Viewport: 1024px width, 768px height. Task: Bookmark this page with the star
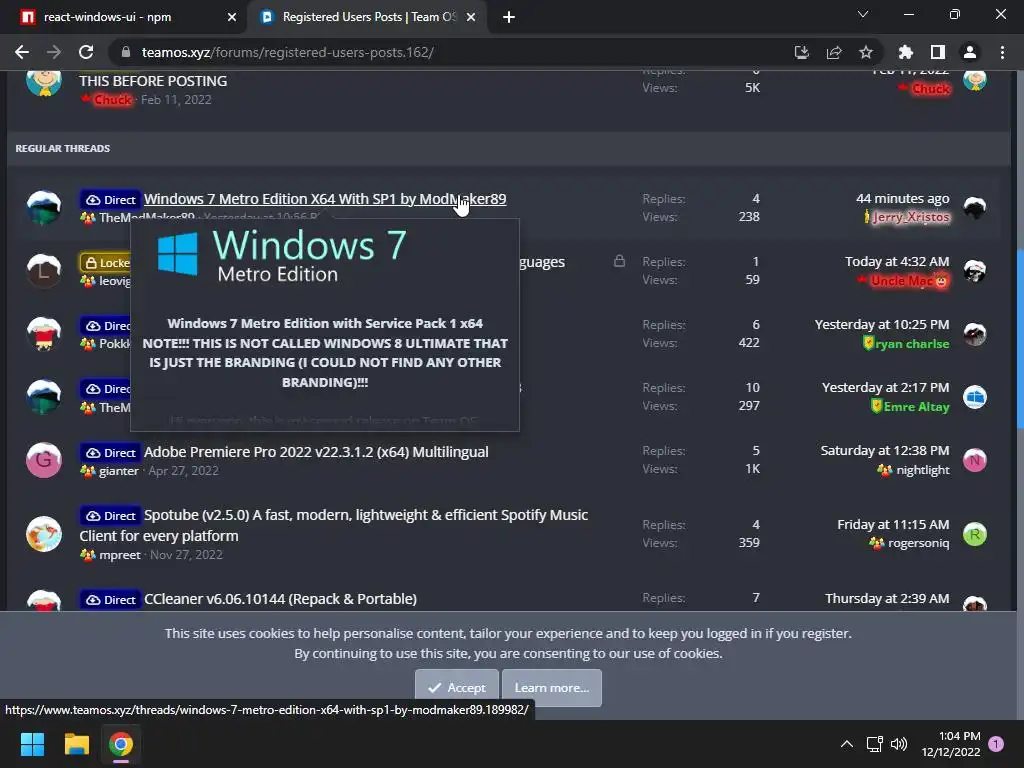(866, 52)
